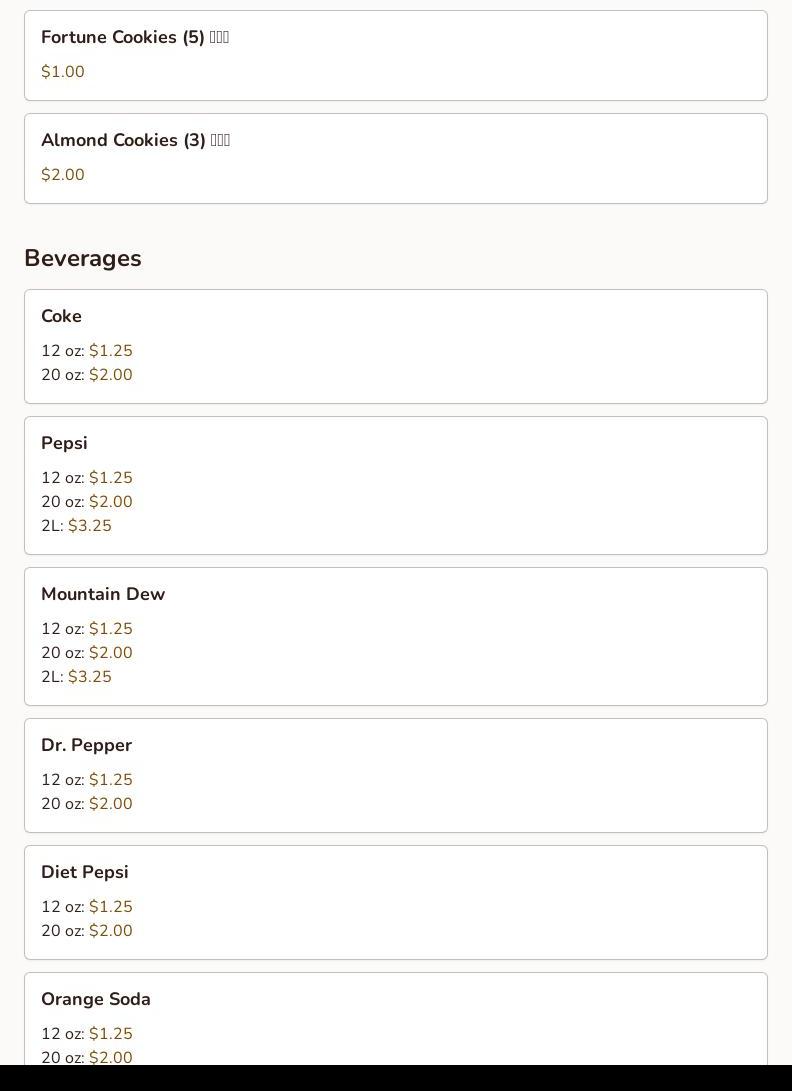
Task: Select the $1.00 Fortune Cookies price
Action: [63, 72]
